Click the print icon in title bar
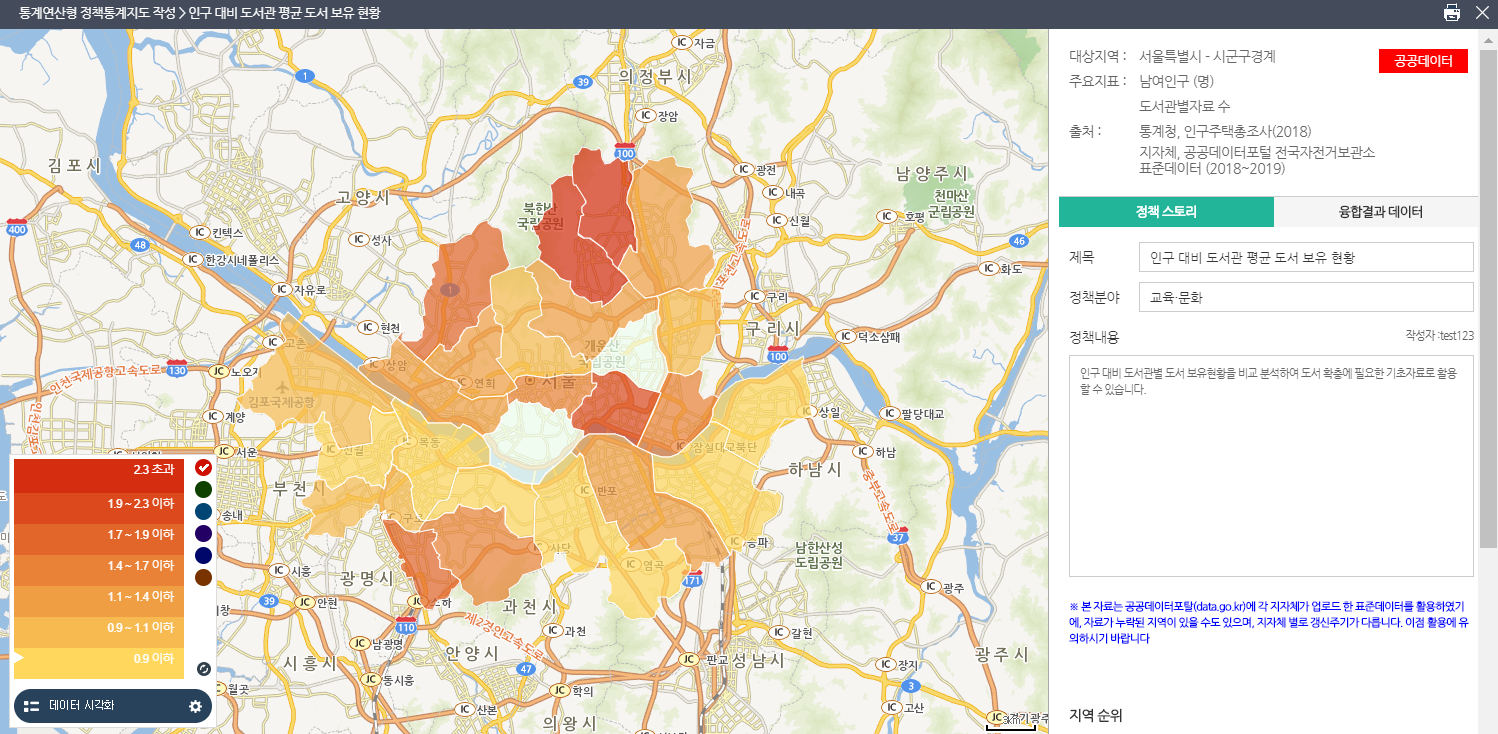This screenshot has width=1498, height=734. tap(1452, 13)
